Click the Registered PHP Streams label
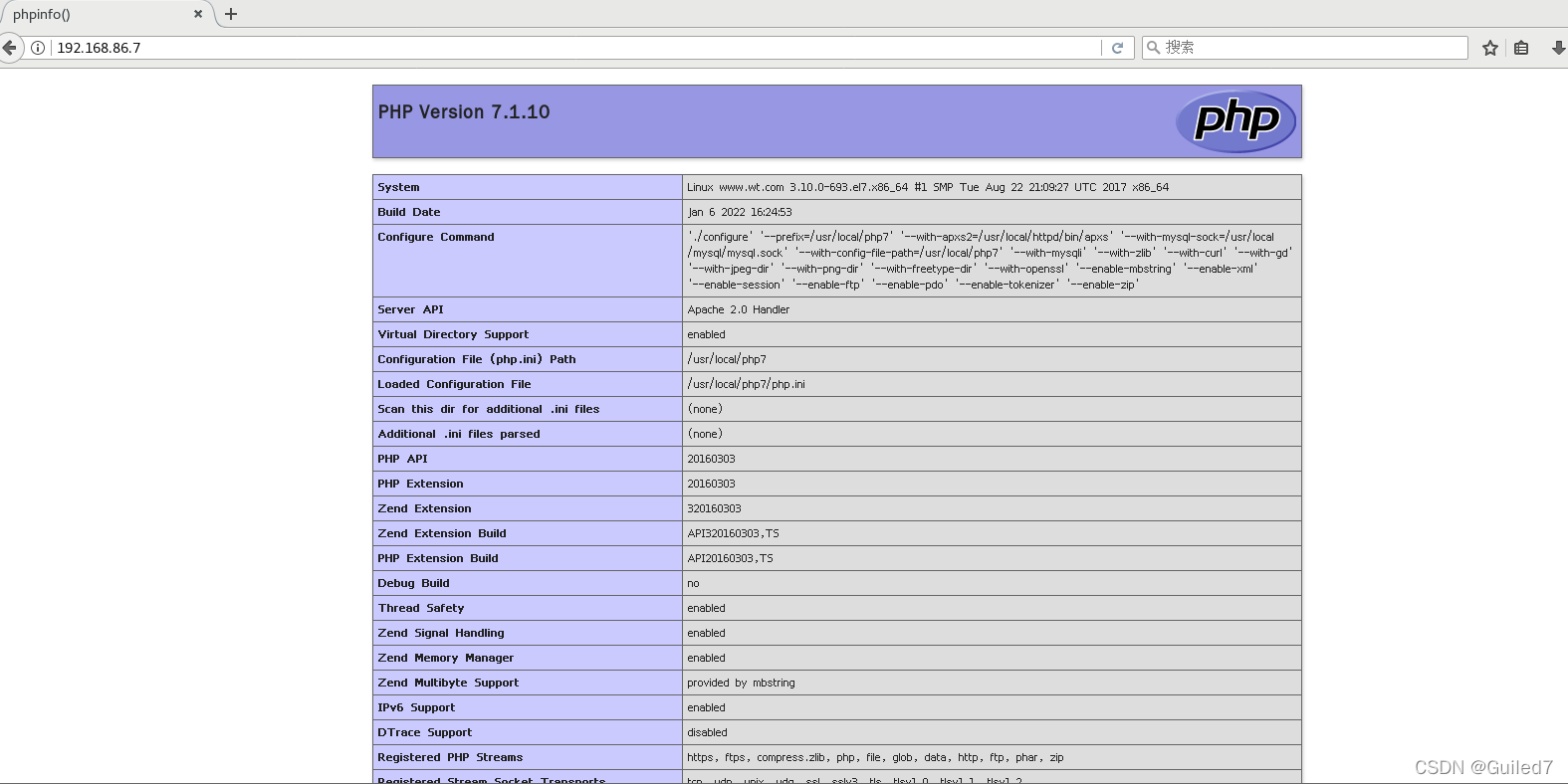Screen dimensions: 1568x784 [450, 757]
